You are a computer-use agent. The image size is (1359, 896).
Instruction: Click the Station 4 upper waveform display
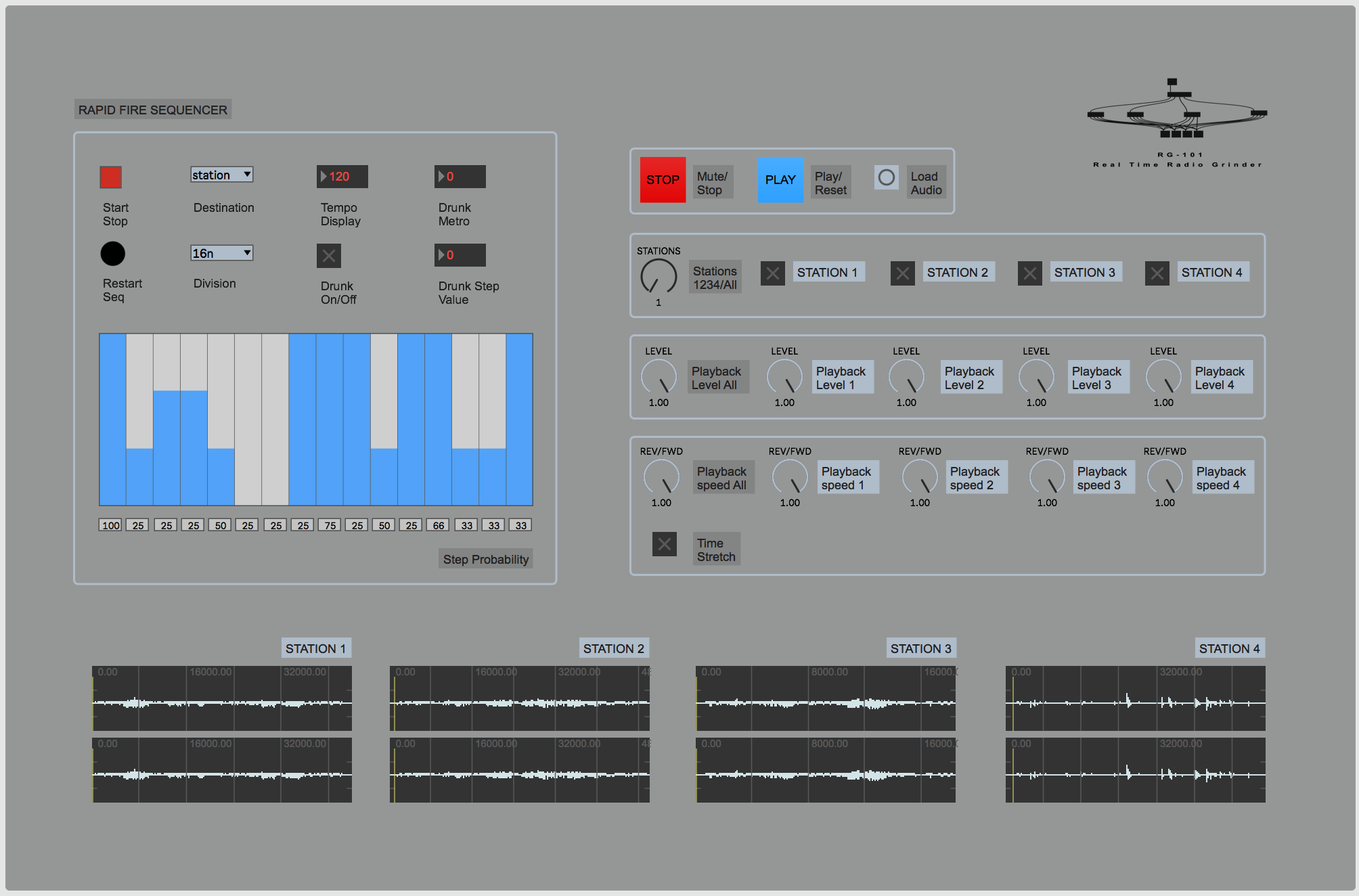1136,698
